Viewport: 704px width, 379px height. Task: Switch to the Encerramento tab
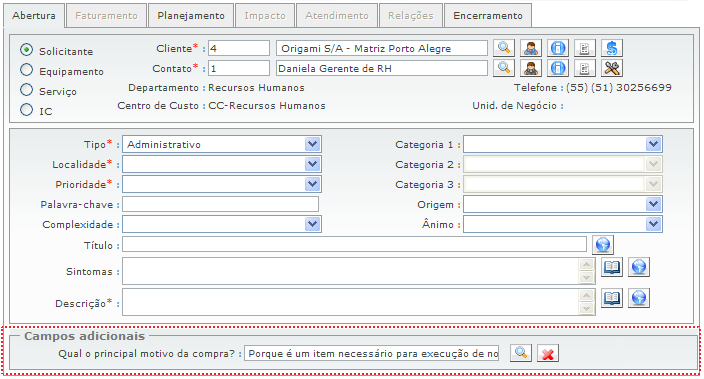click(488, 16)
